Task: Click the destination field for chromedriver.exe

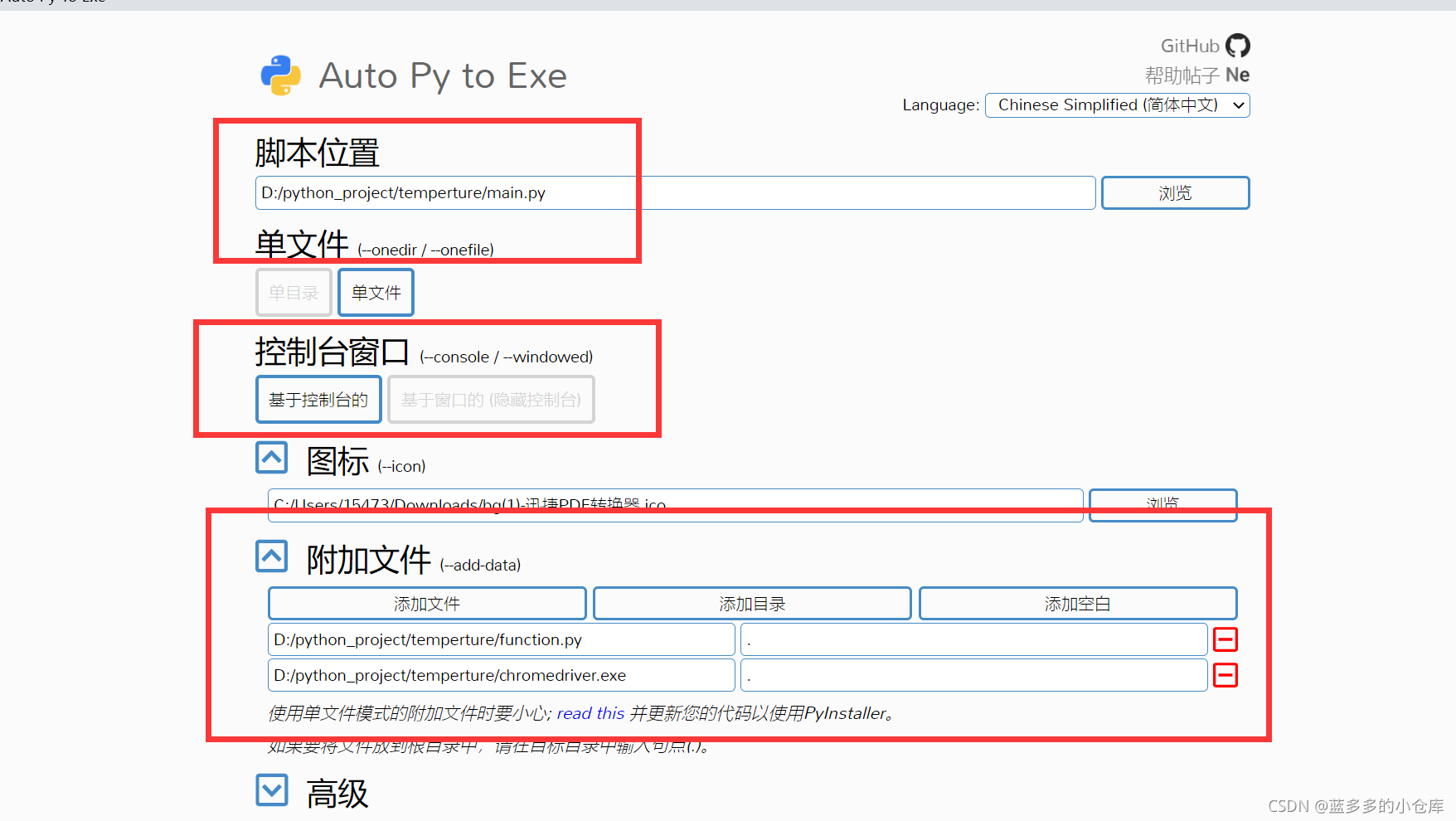Action: [x=974, y=675]
